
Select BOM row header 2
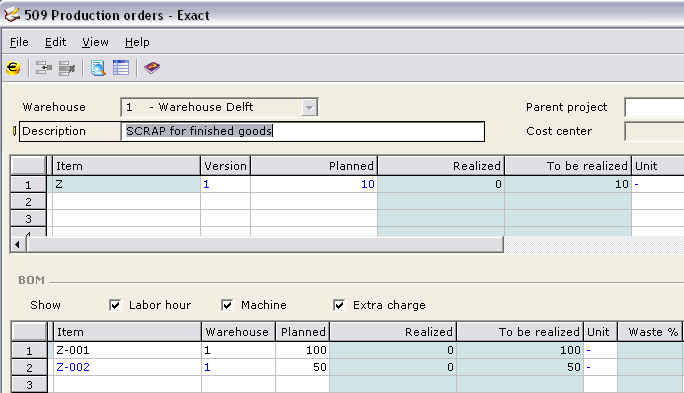point(29,367)
